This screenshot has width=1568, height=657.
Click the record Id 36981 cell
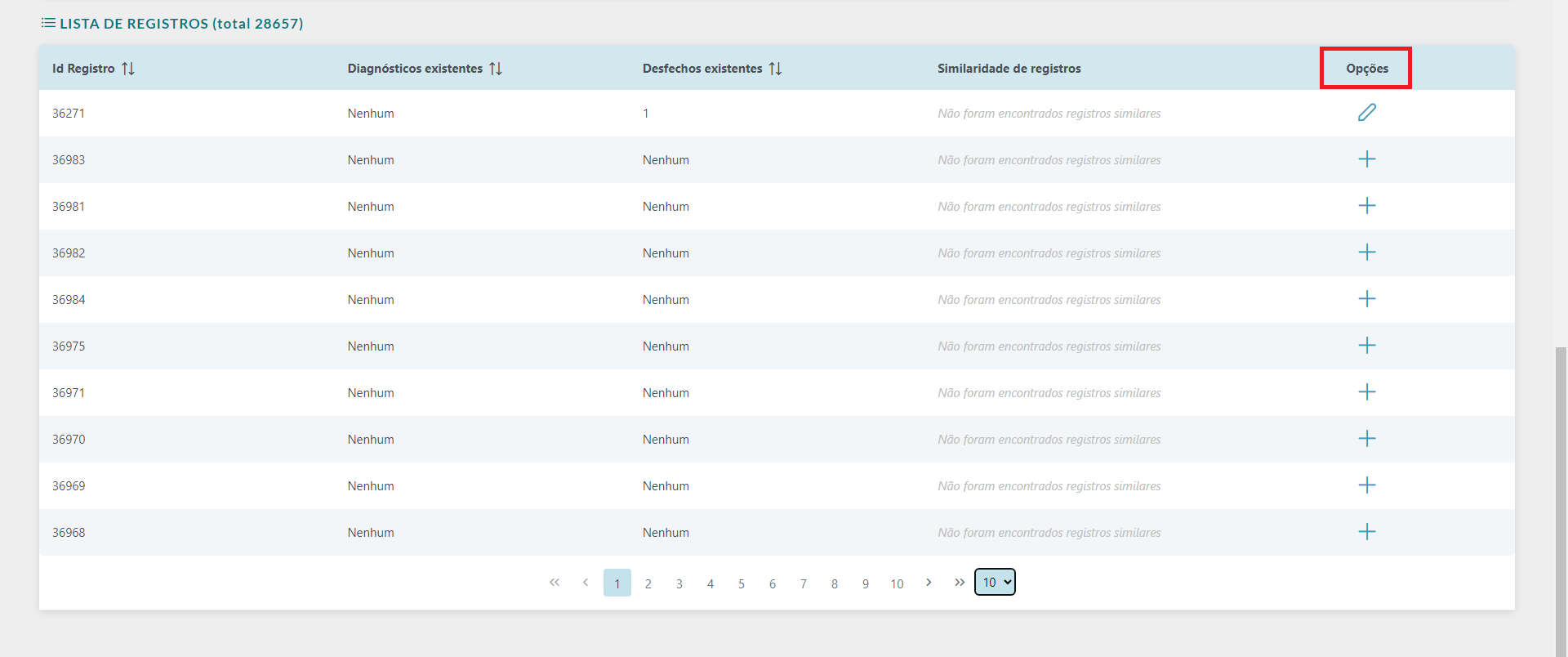(69, 207)
